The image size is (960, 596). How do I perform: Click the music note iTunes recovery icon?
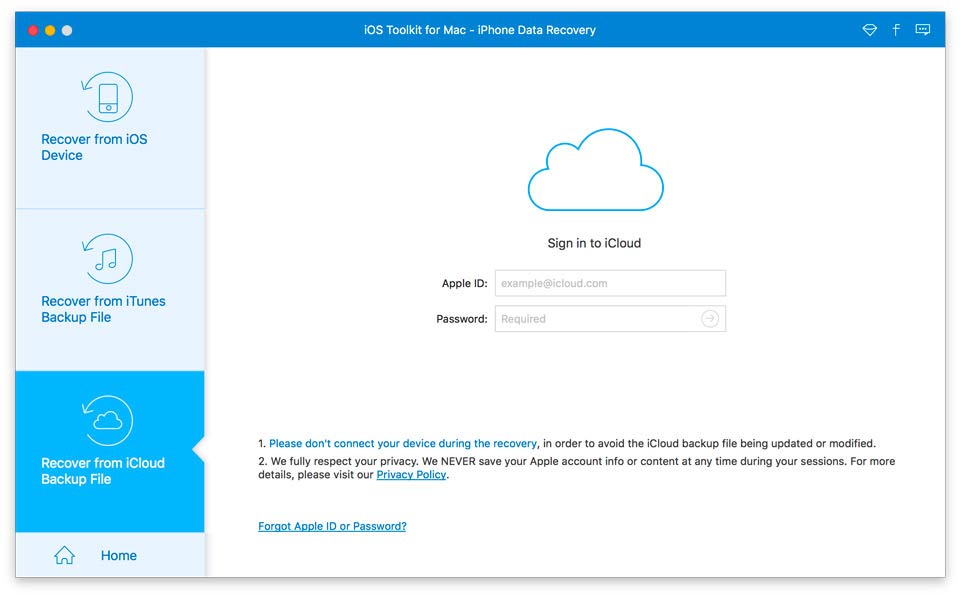click(108, 258)
